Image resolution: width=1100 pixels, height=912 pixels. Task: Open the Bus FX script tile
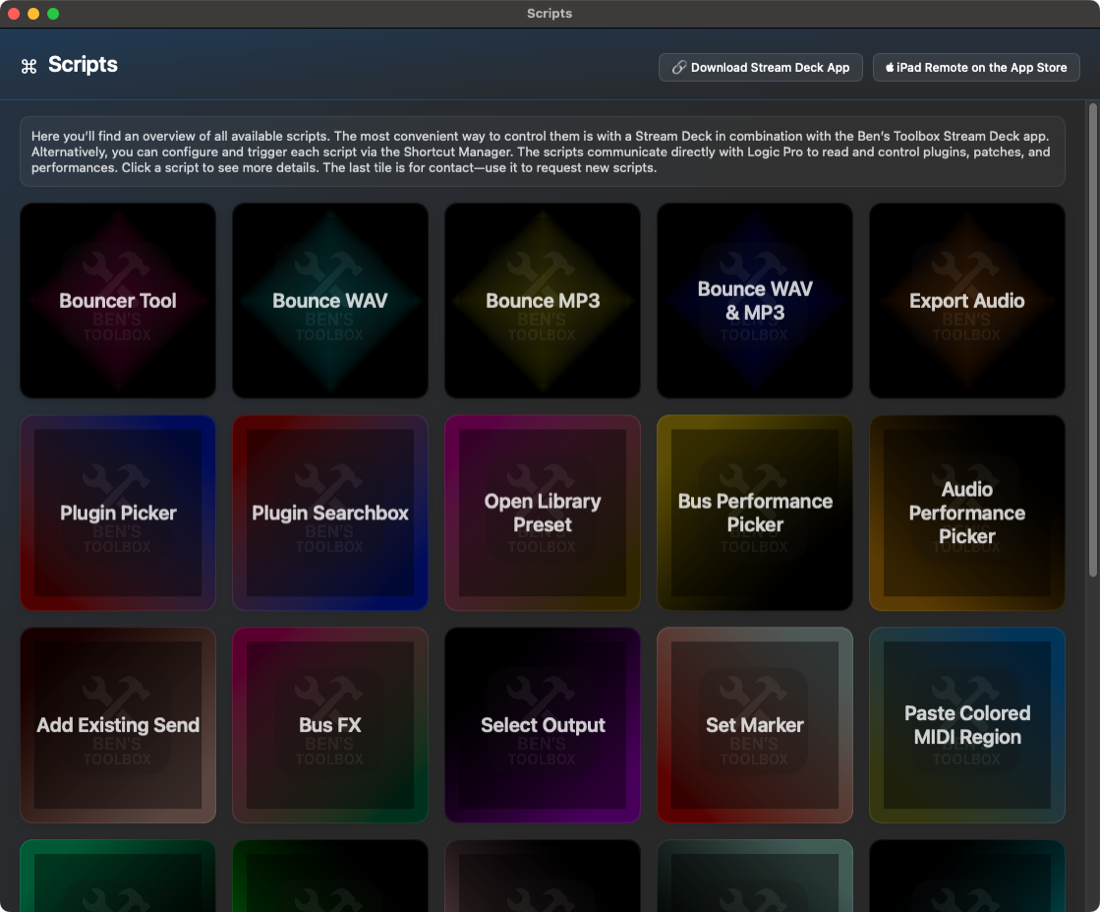point(330,725)
